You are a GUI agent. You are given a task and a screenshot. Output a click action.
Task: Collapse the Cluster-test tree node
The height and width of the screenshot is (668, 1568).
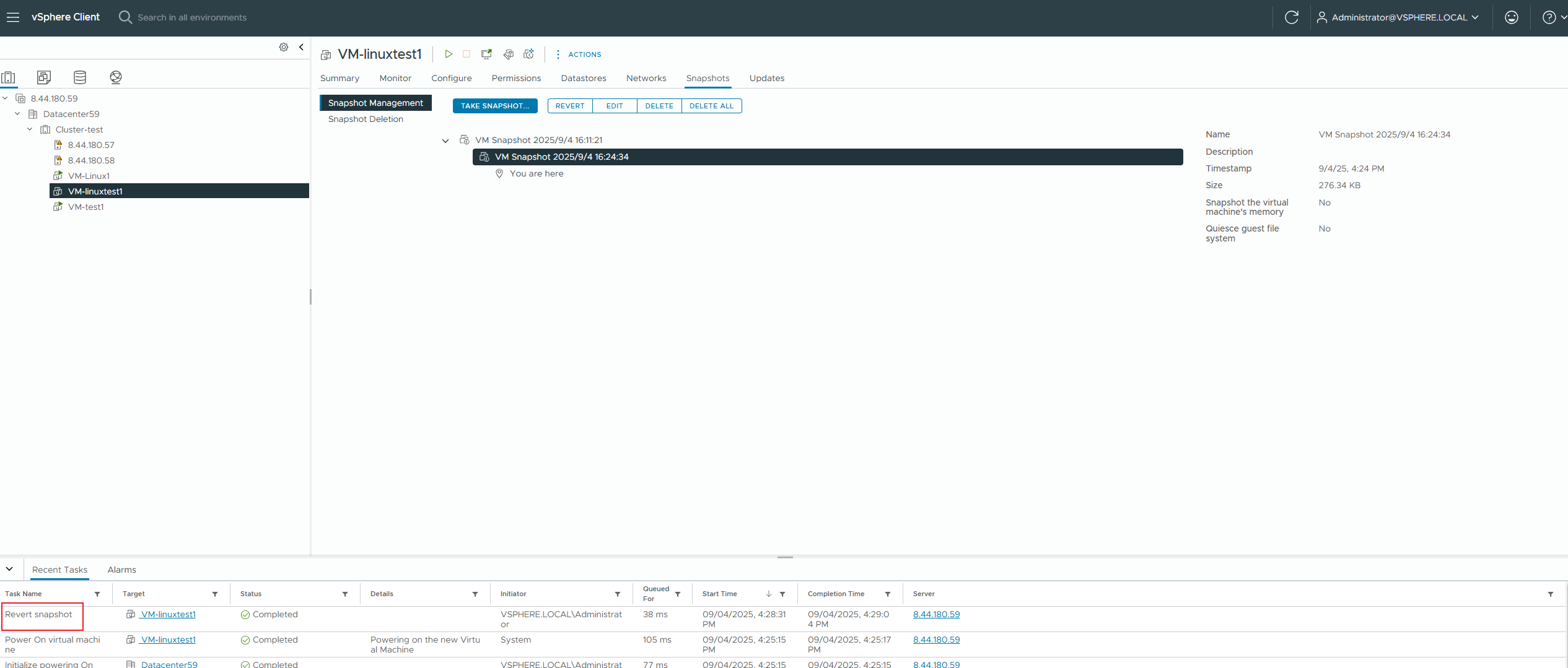(x=30, y=129)
